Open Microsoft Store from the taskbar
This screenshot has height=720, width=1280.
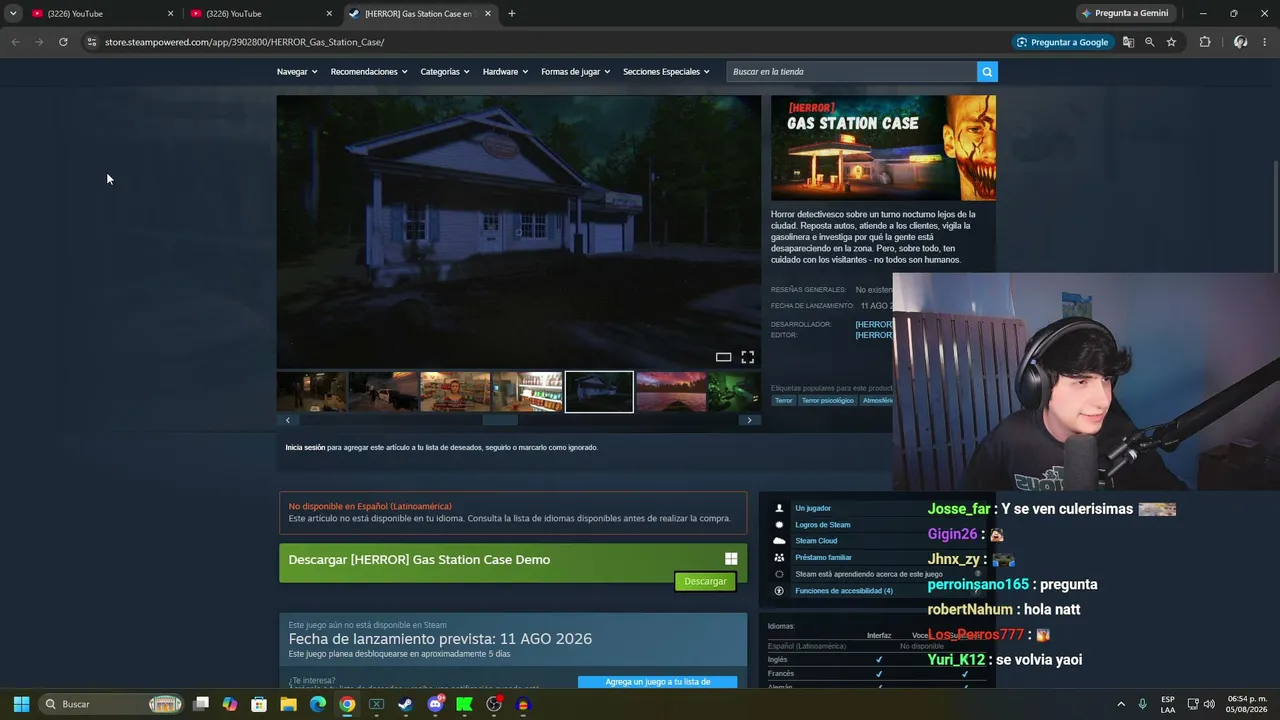[x=259, y=704]
